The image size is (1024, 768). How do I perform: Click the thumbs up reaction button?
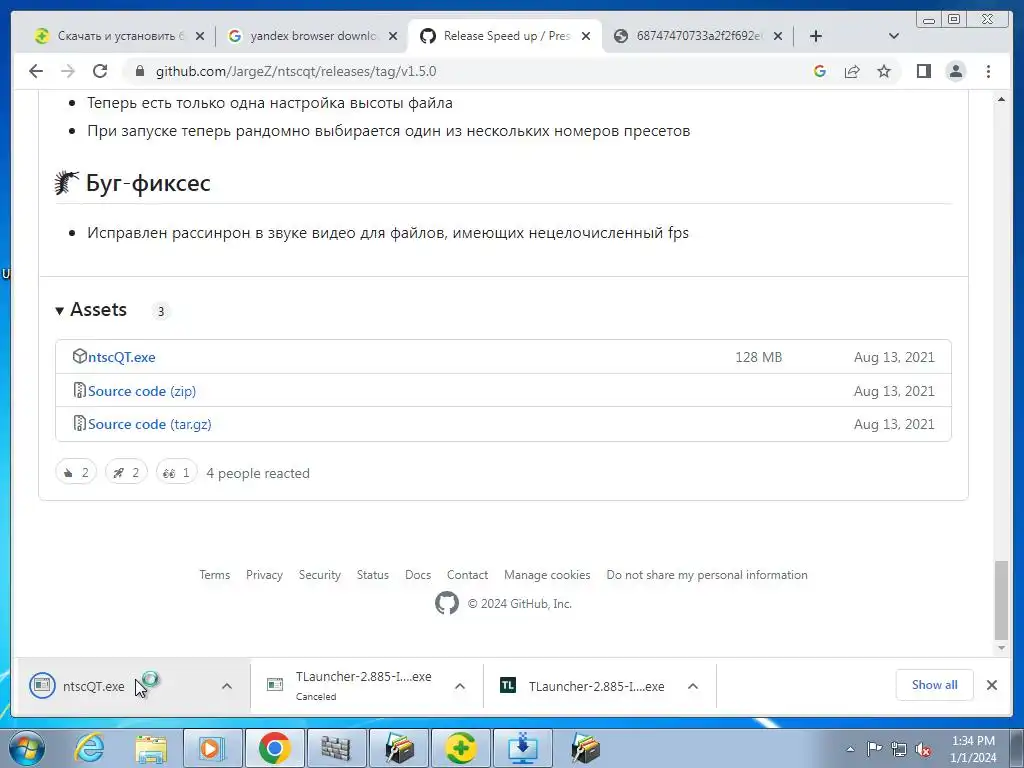pos(76,472)
